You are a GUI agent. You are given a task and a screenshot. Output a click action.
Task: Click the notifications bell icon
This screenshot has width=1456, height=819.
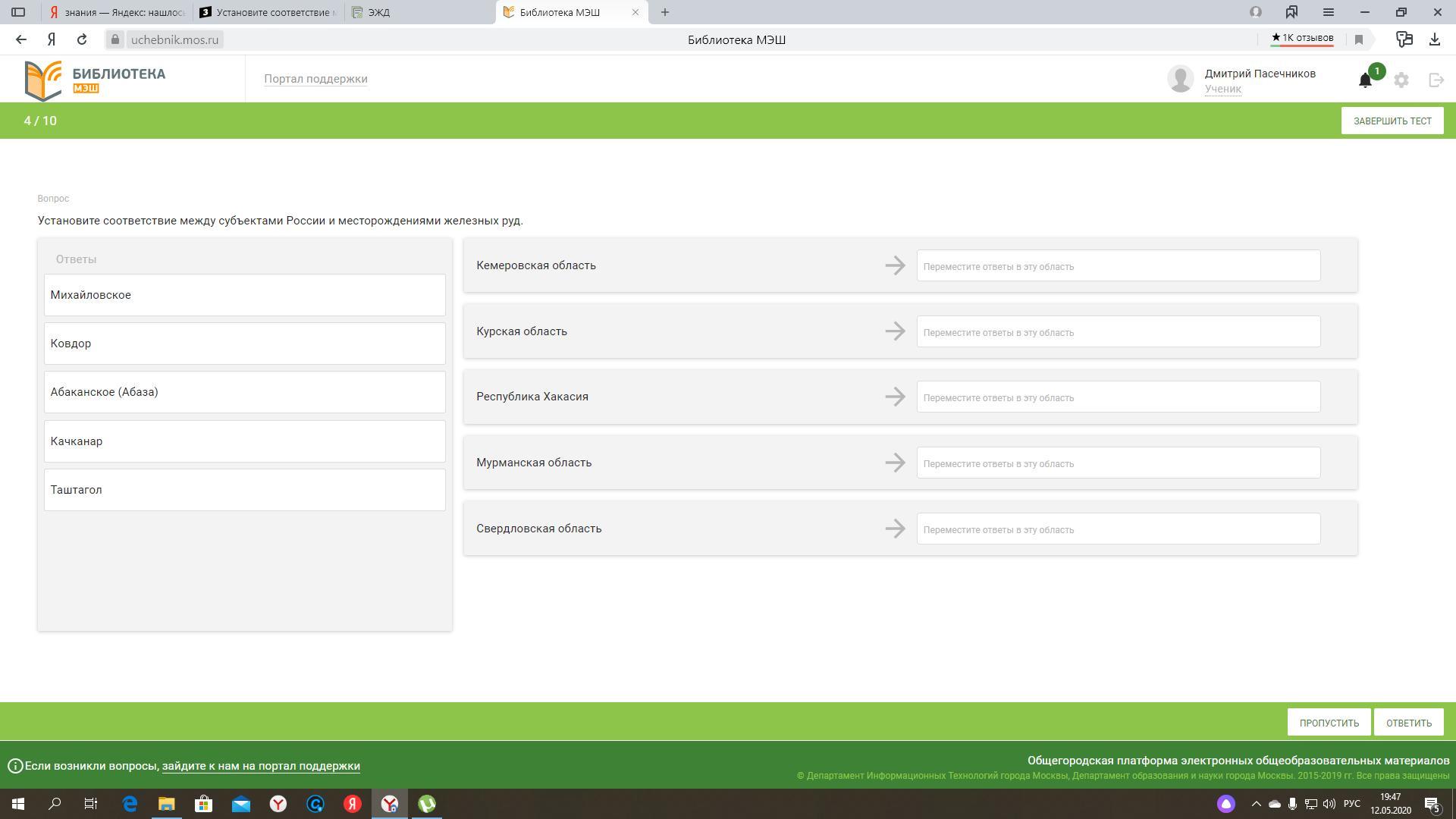[1365, 80]
